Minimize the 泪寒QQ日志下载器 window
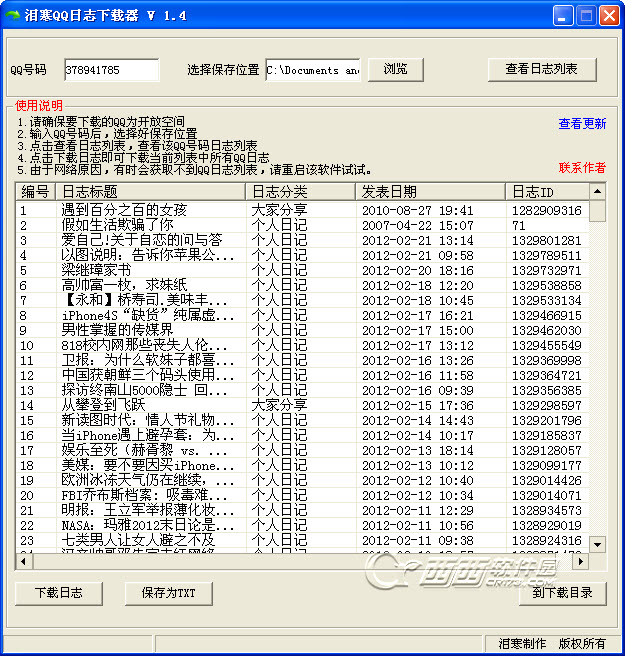 (563, 16)
